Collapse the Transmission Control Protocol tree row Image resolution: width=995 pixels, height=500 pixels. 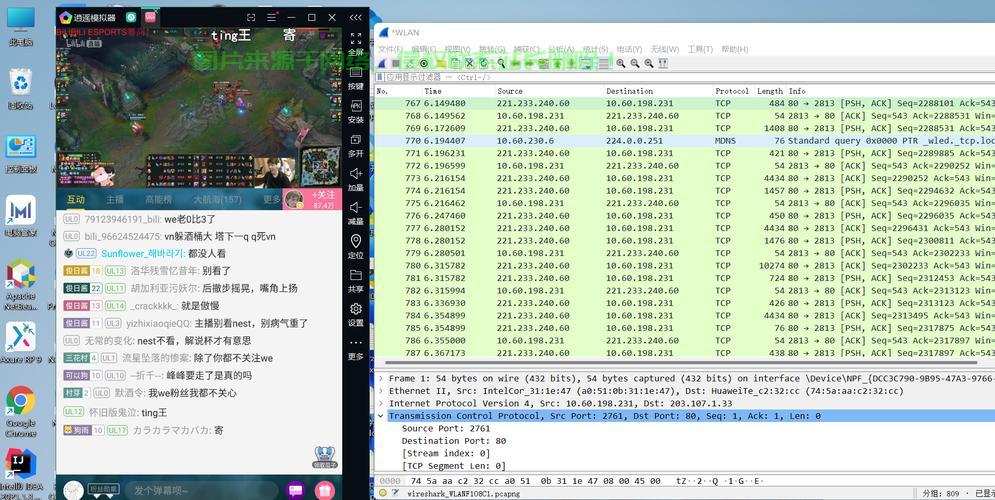[x=381, y=416]
